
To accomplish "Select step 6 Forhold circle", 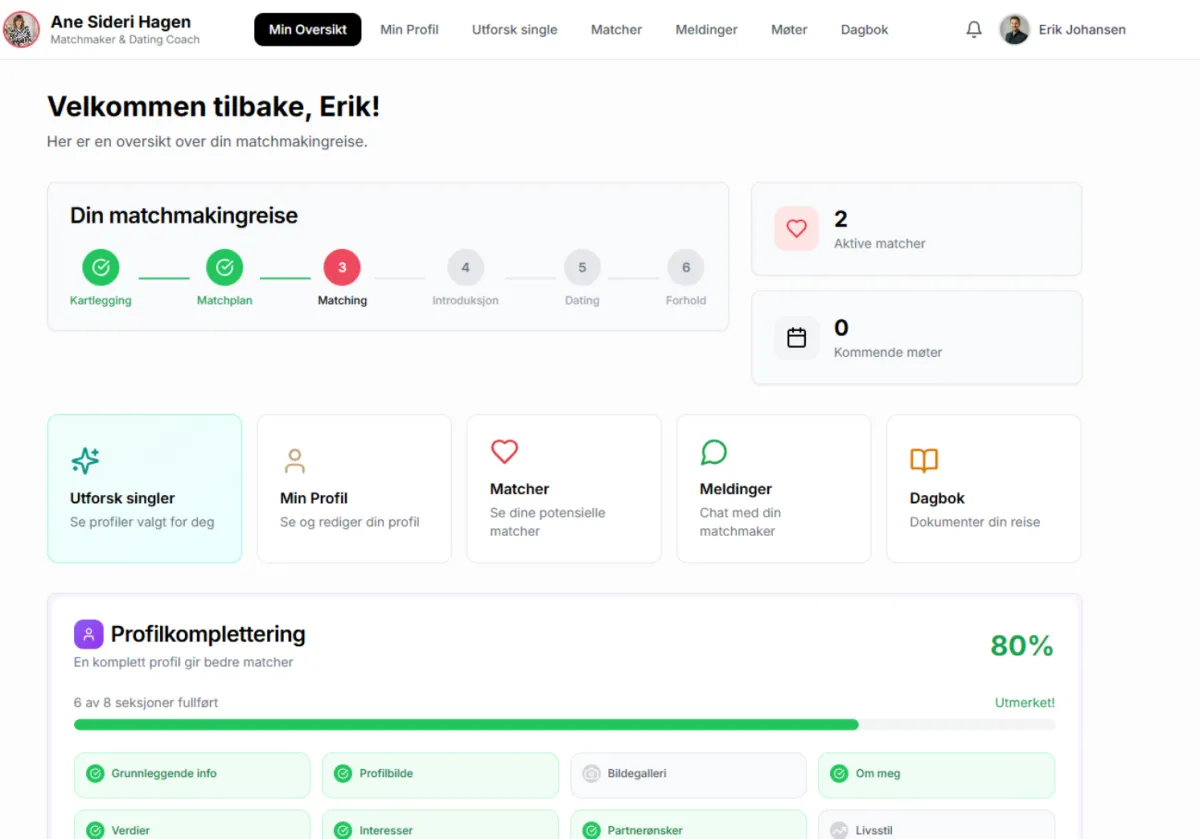I will [x=686, y=267].
